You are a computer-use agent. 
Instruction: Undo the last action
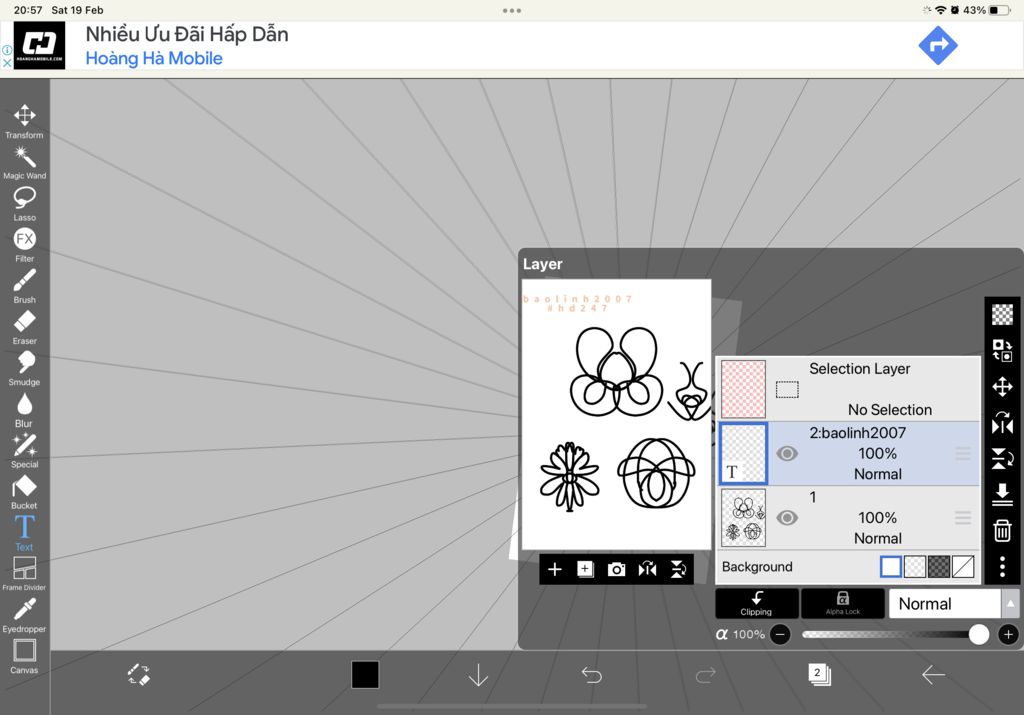[592, 675]
